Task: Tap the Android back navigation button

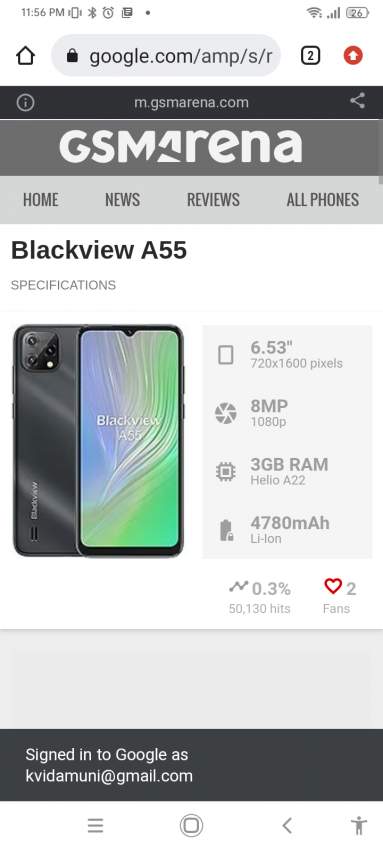Action: tap(287, 826)
